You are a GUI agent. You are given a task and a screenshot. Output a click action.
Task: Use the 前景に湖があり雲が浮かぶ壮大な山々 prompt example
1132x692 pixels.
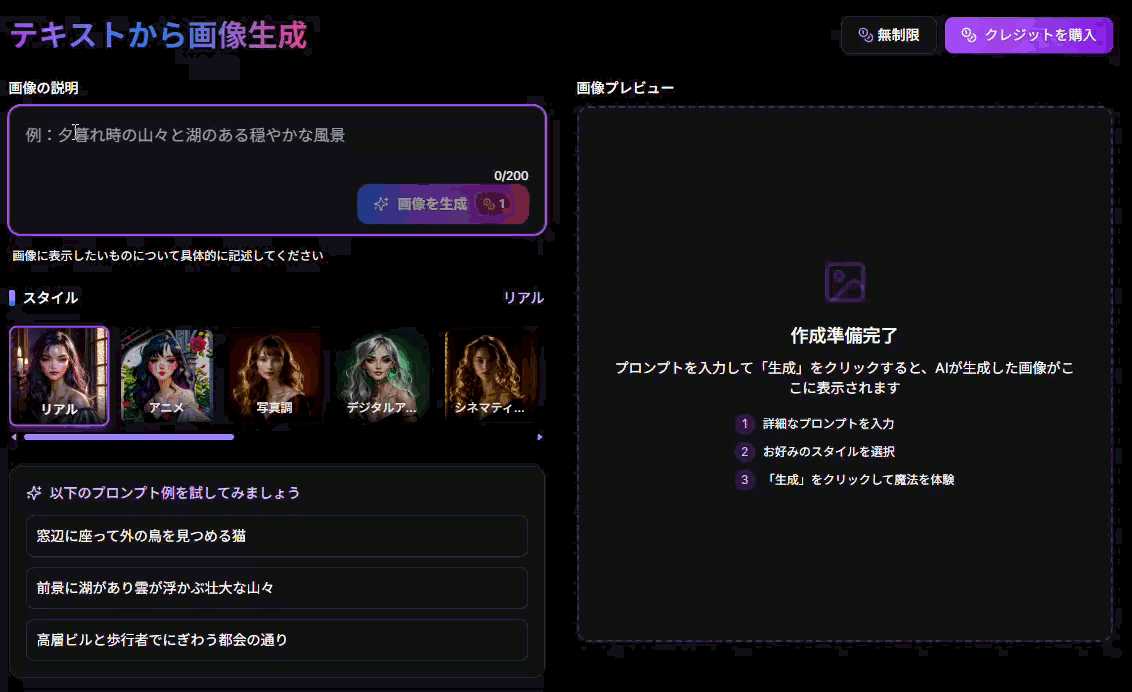(277, 588)
